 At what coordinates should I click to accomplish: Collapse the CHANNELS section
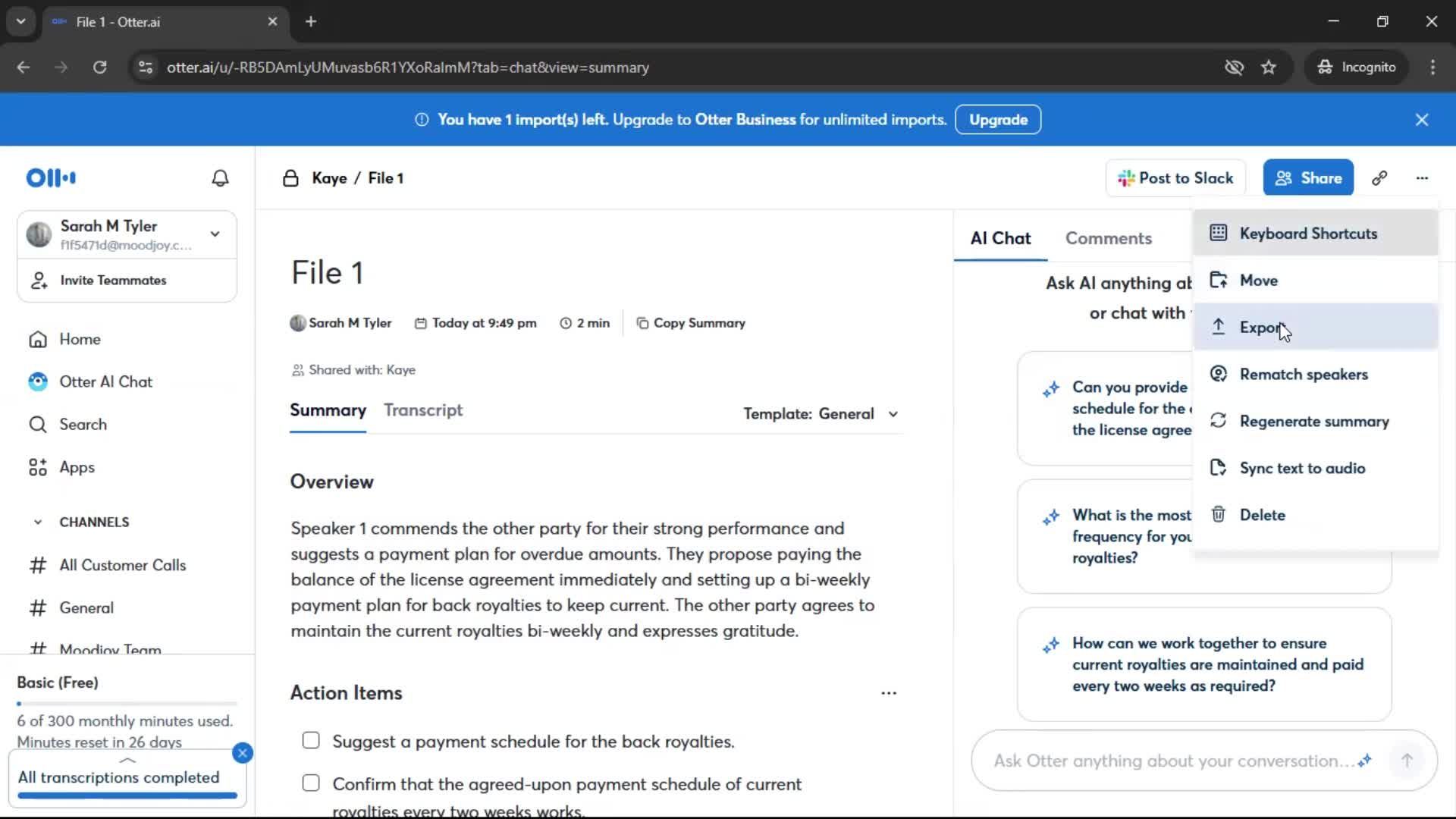tap(38, 522)
